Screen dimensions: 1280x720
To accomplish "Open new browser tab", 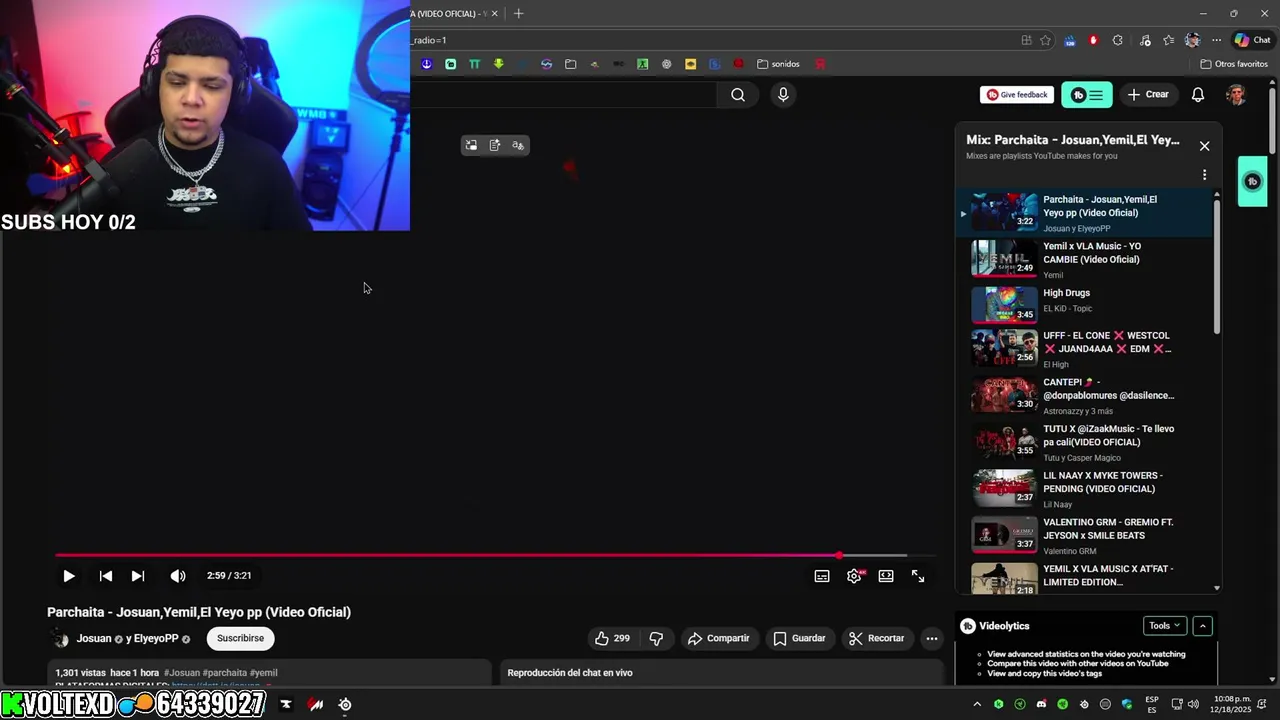I will tap(518, 13).
